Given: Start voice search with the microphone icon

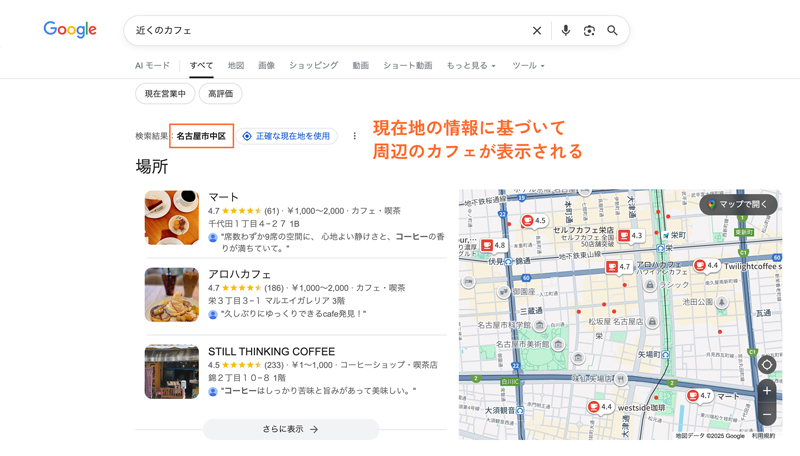Looking at the screenshot, I should pos(565,31).
